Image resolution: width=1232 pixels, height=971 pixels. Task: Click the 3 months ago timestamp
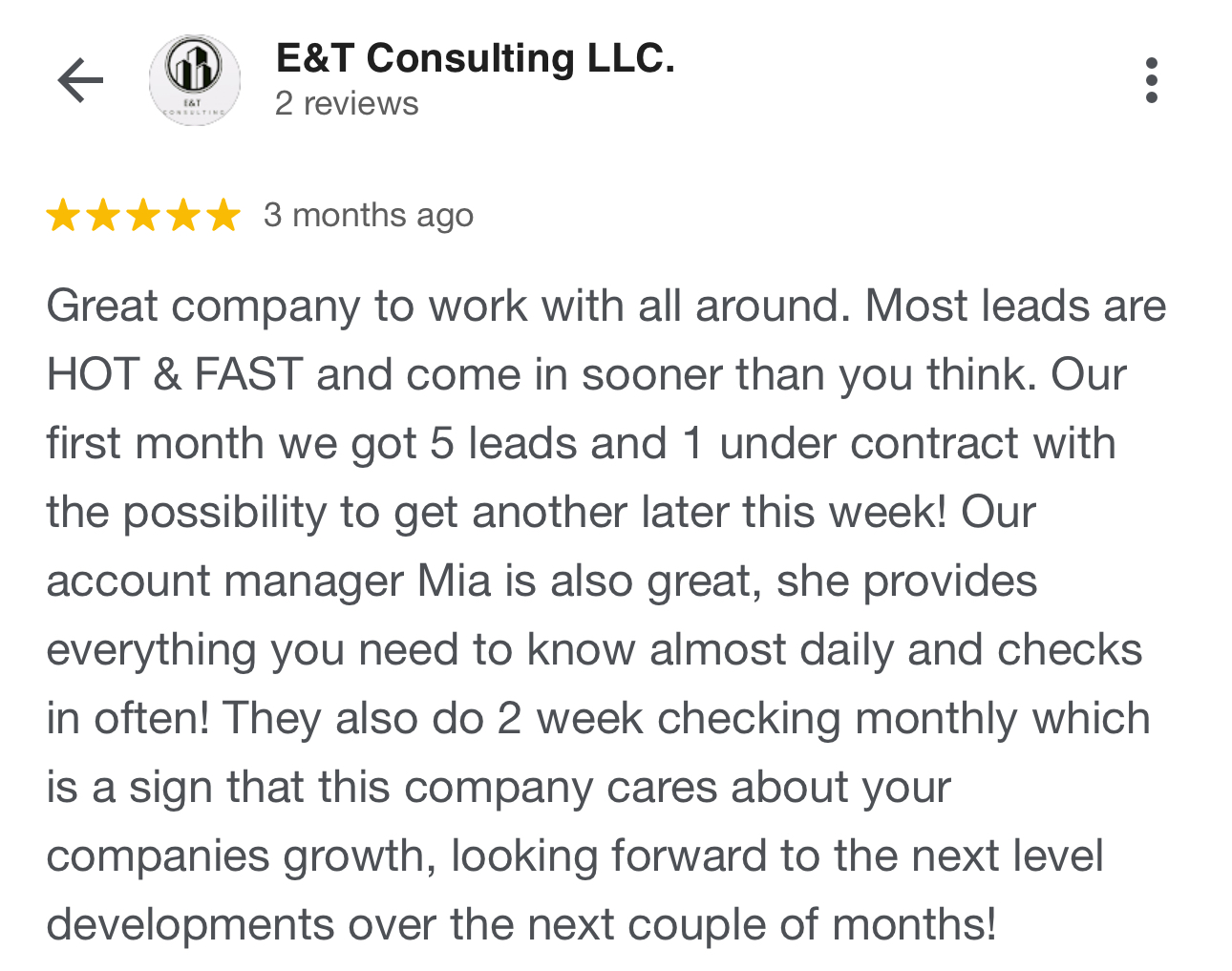pos(369,216)
